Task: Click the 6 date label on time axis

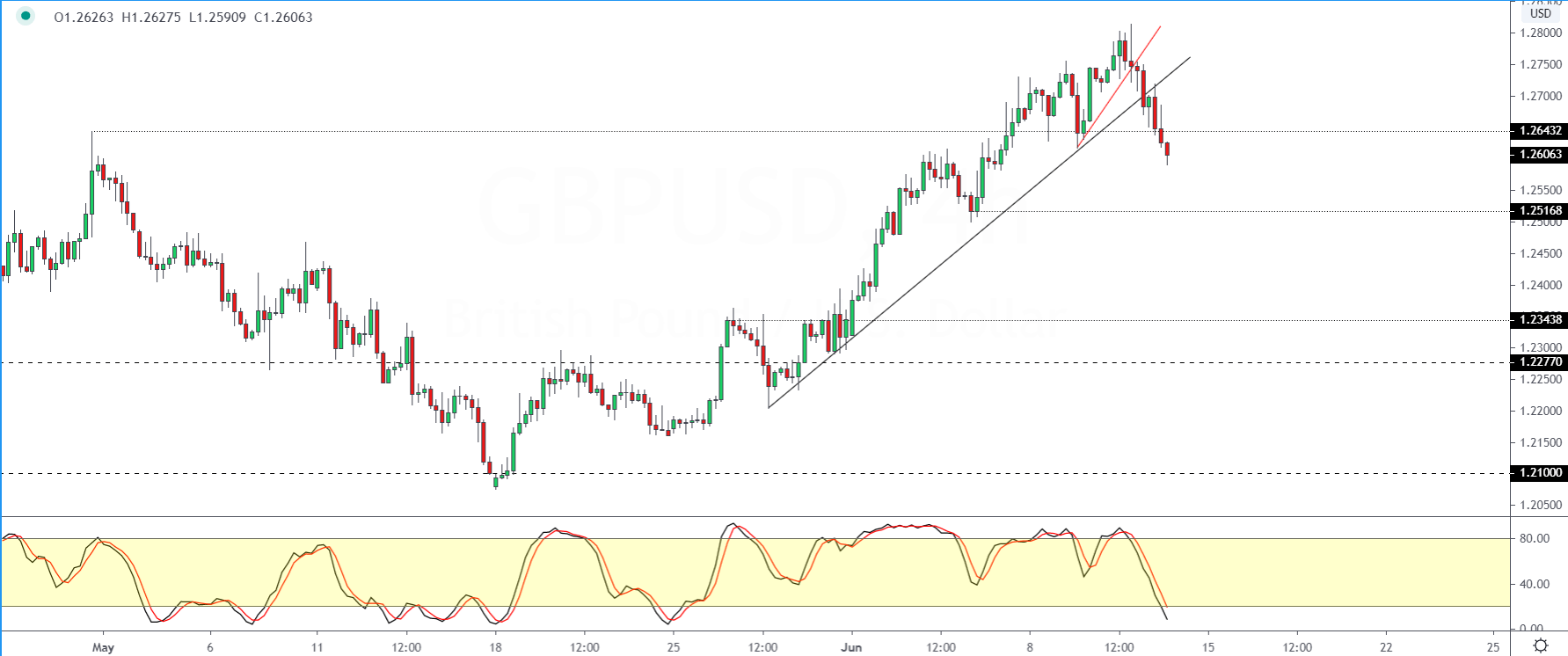Action: (210, 648)
